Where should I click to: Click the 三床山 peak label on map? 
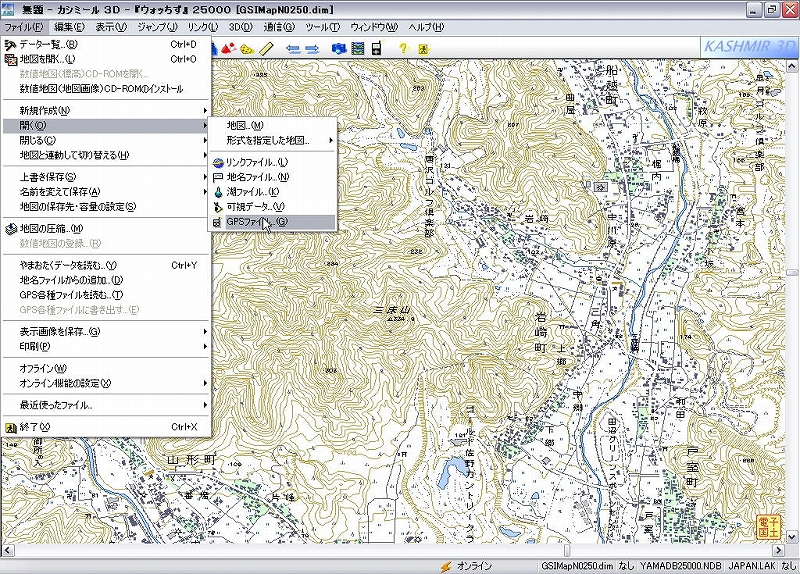(393, 310)
